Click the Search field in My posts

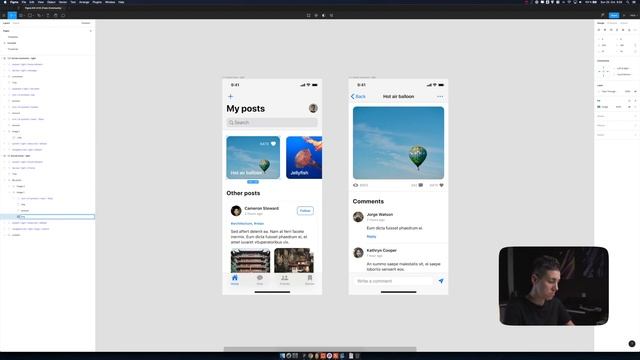(272, 122)
